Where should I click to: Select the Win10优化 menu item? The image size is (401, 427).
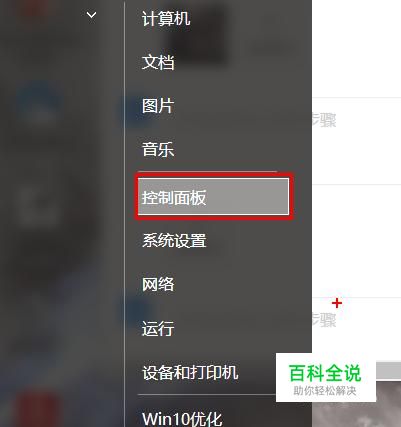182,418
